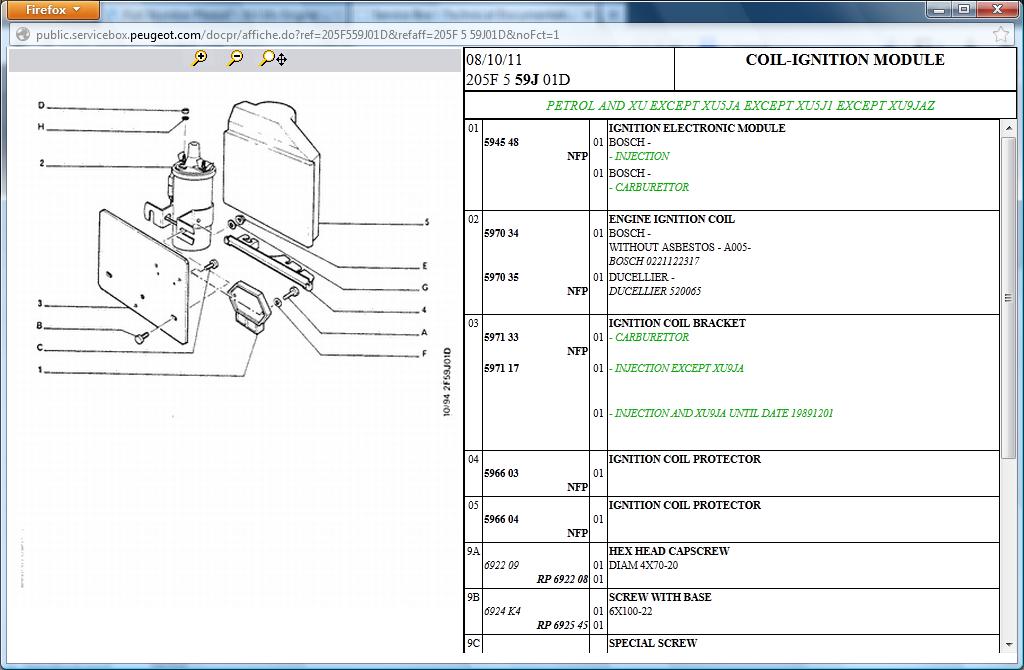Click replacement part RP 6922 08
This screenshot has height=670, width=1024.
(562, 579)
